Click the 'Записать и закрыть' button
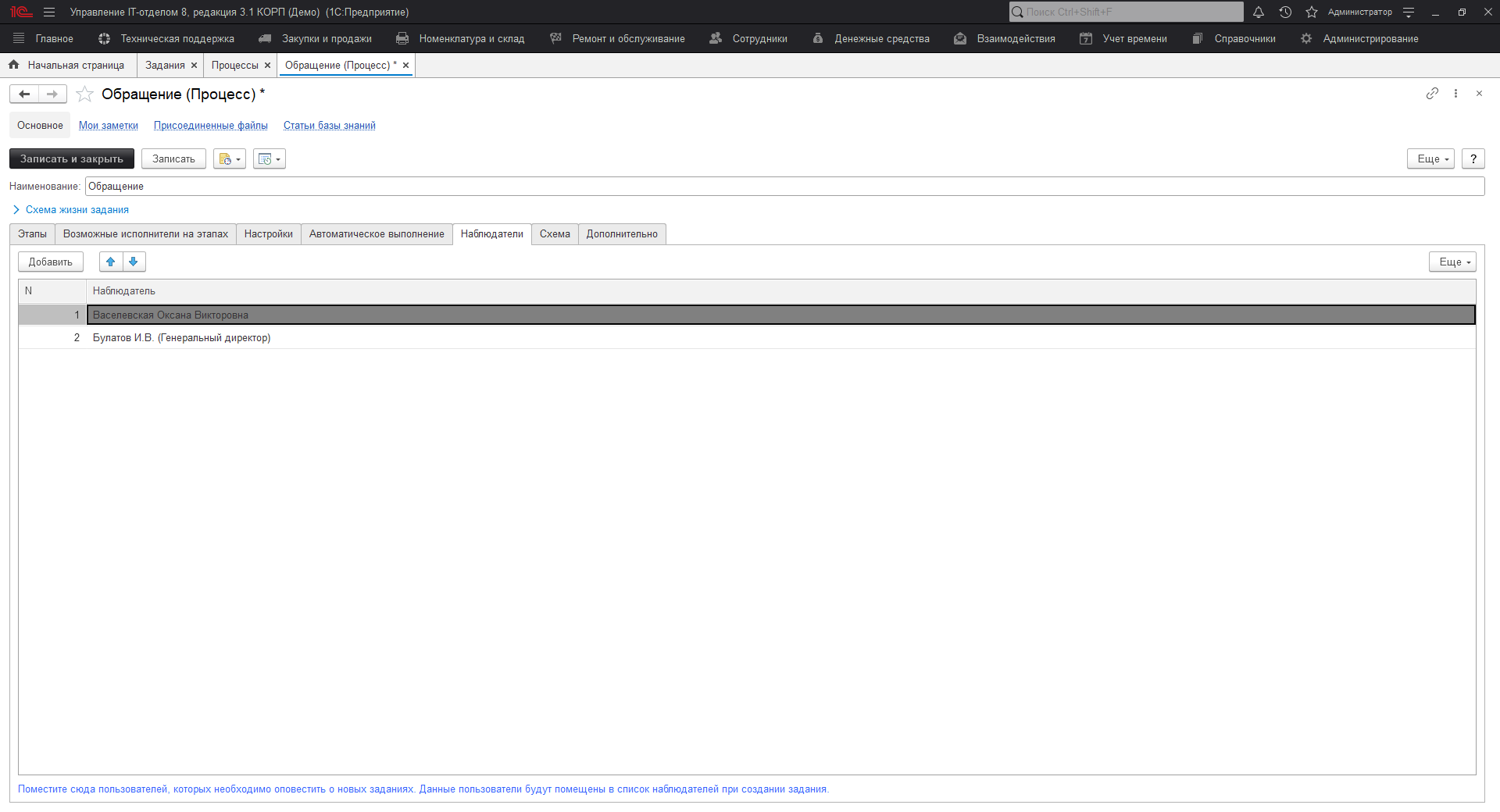 click(x=71, y=158)
